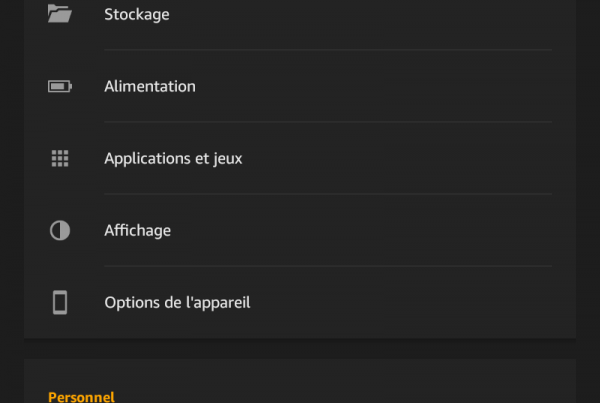Tap empty space right of Stockage label
Viewport: 600px width, 403px height.
(x=362, y=14)
